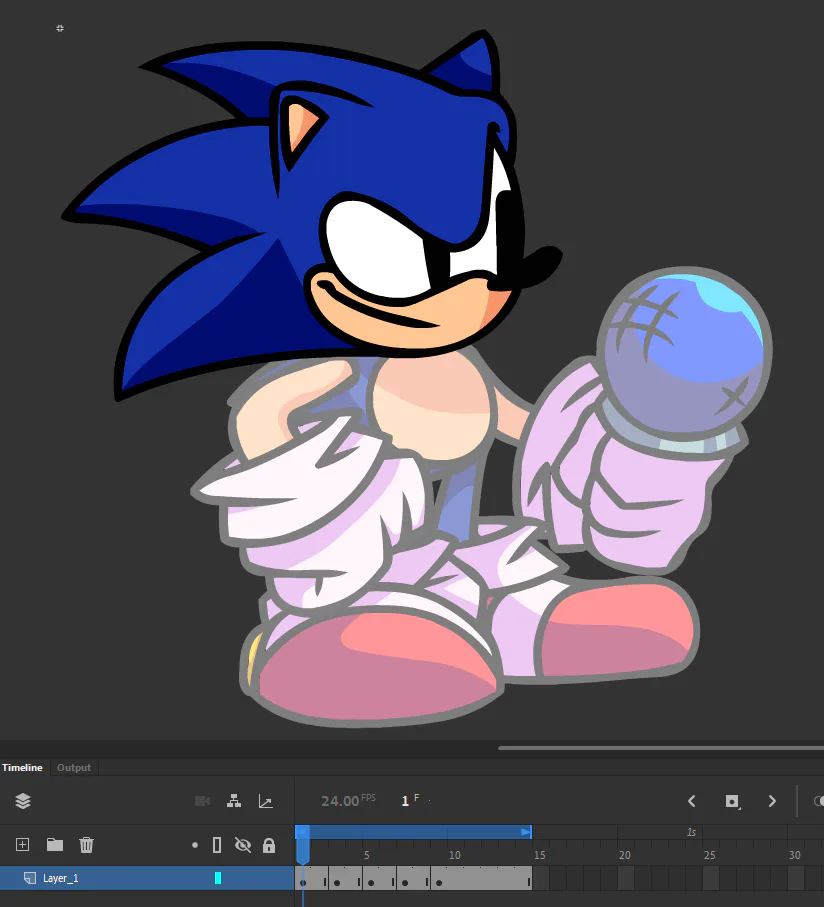
Task: Click the layers view icon
Action: [23, 801]
